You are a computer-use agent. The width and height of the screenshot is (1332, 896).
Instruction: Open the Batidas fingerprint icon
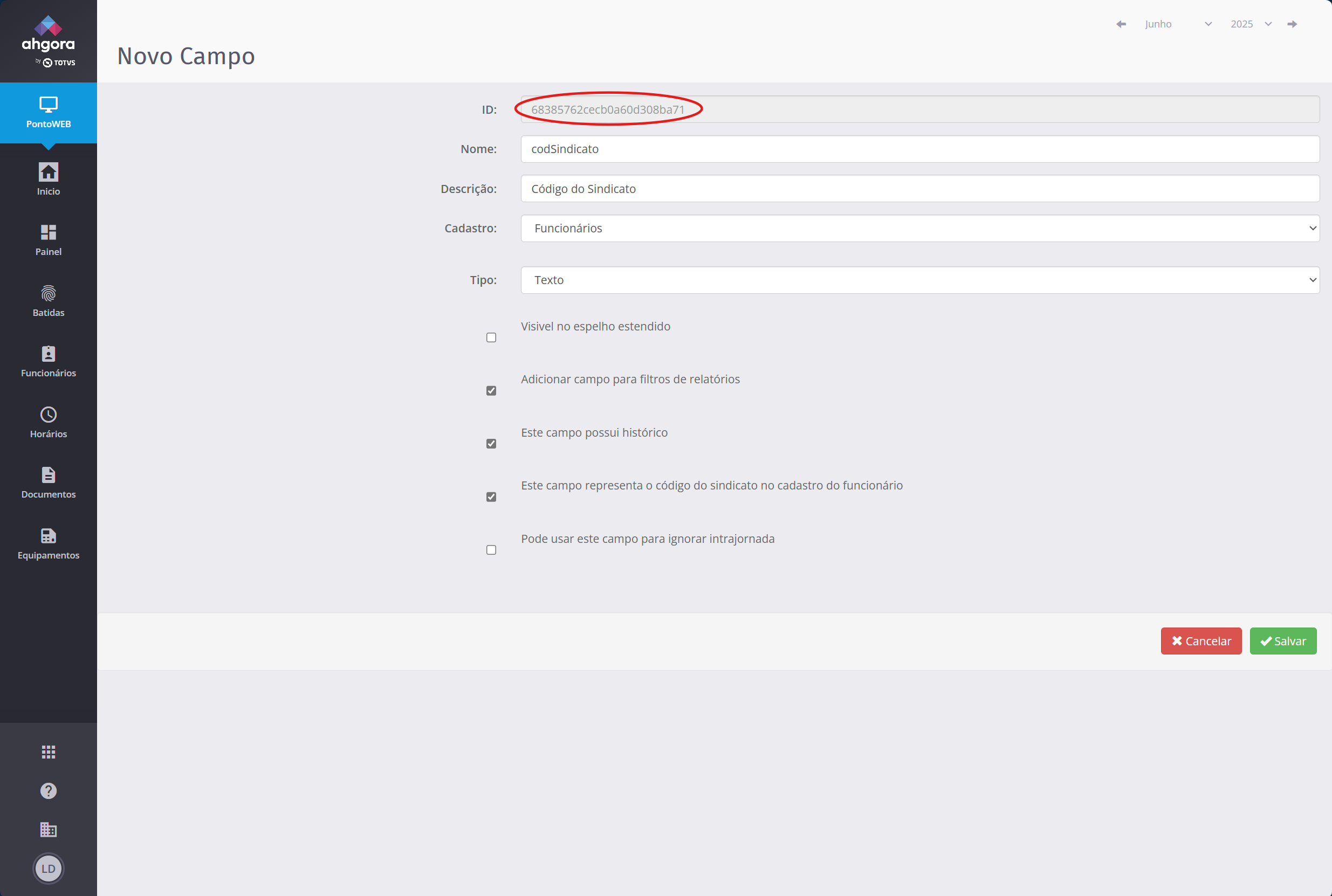coord(49,294)
